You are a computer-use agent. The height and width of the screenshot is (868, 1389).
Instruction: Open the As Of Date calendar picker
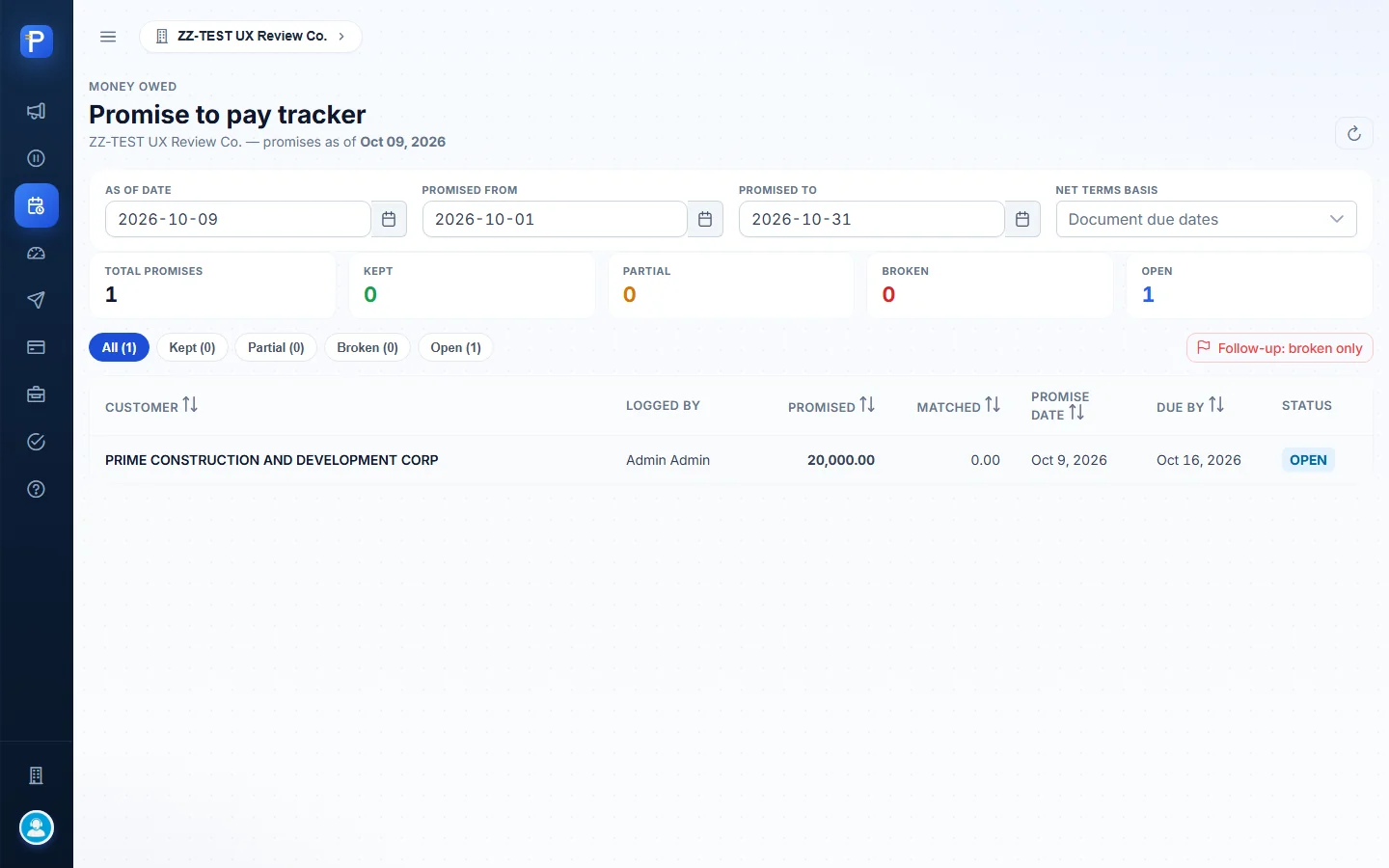click(389, 219)
